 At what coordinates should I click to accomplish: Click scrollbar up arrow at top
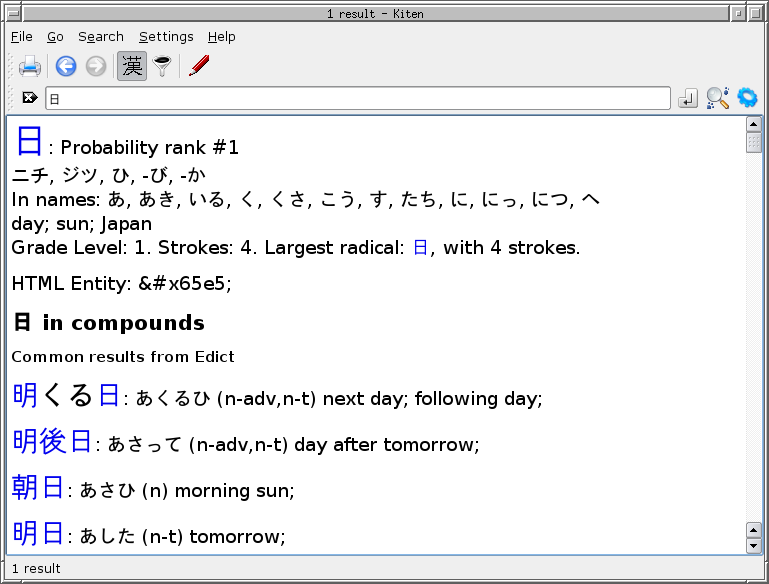754,125
